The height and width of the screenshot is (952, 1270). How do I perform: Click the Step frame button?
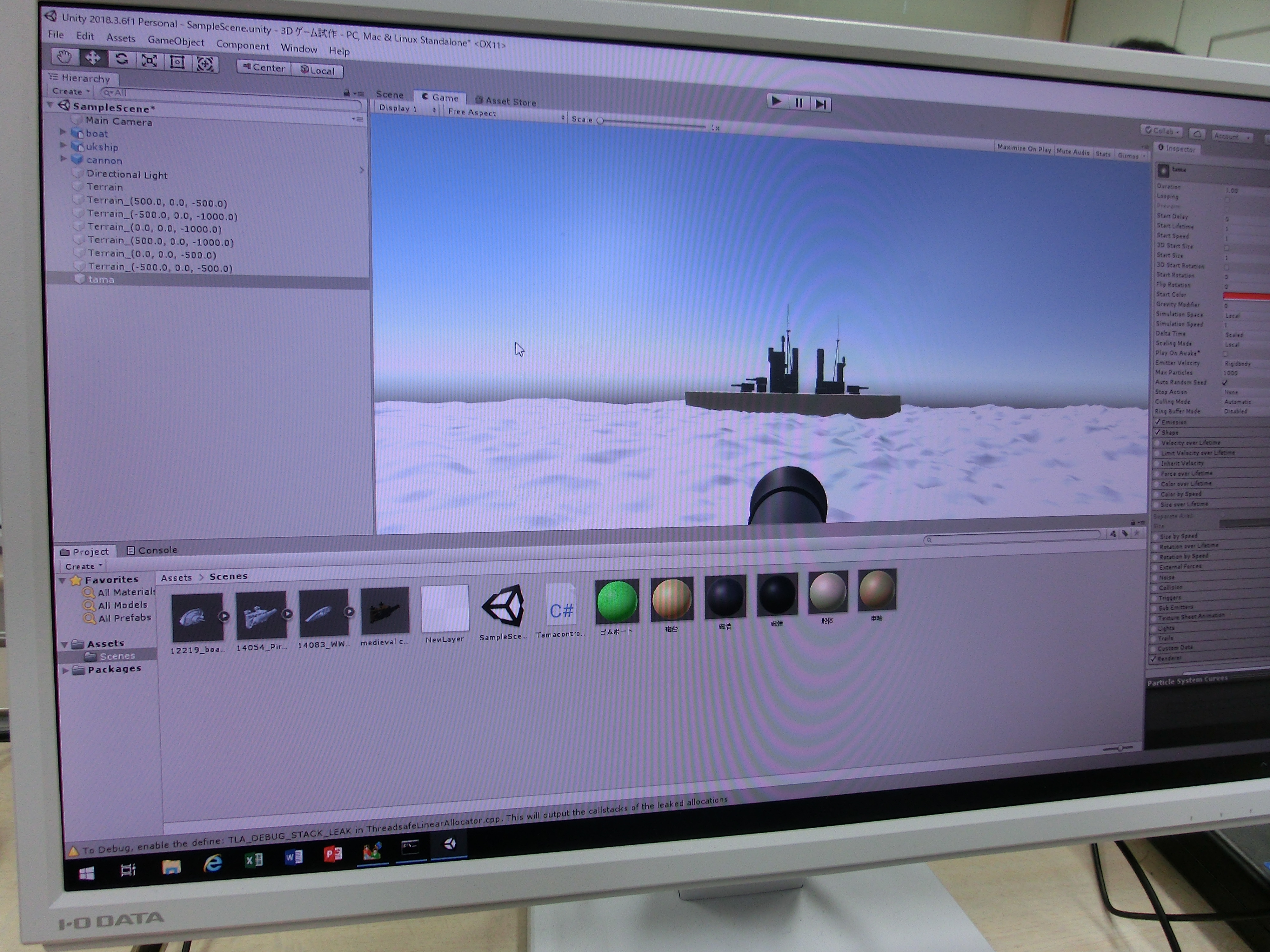pyautogui.click(x=821, y=104)
